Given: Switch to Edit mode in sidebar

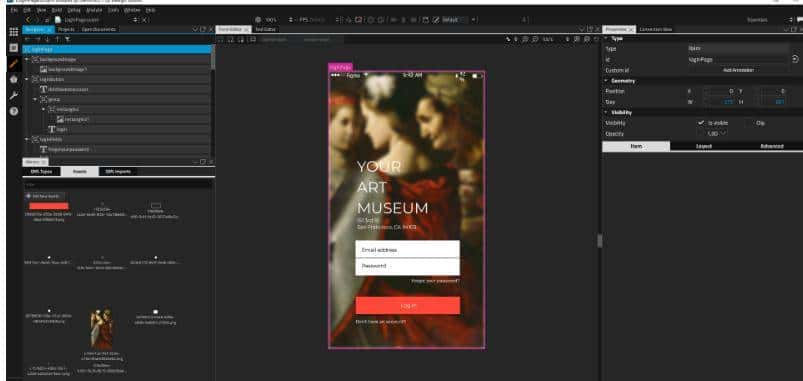Looking at the screenshot, I should pos(13,48).
